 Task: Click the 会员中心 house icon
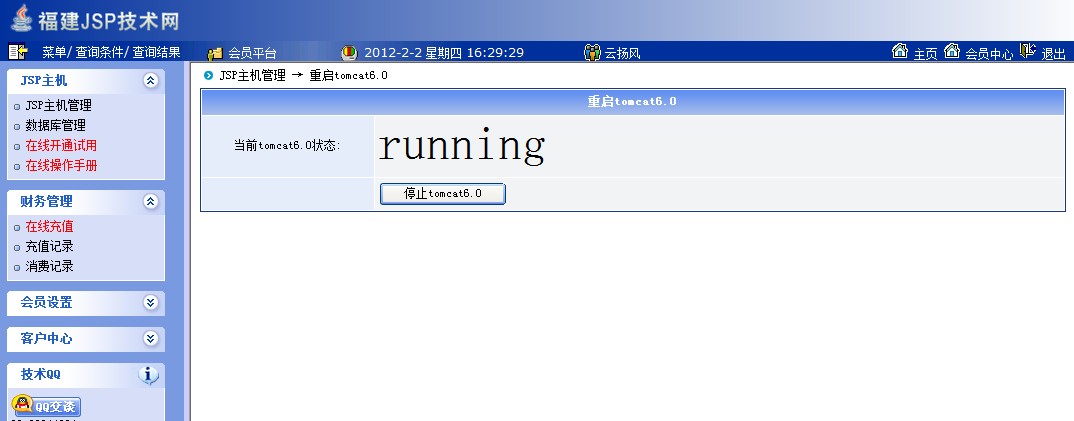tap(952, 52)
